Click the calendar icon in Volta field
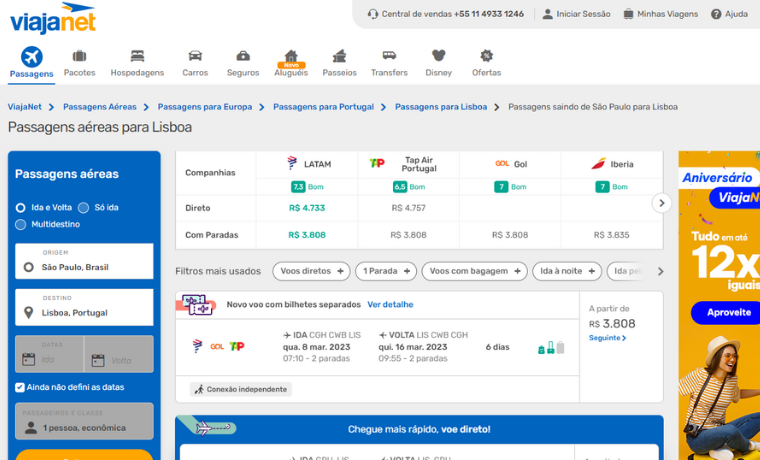 [98, 360]
